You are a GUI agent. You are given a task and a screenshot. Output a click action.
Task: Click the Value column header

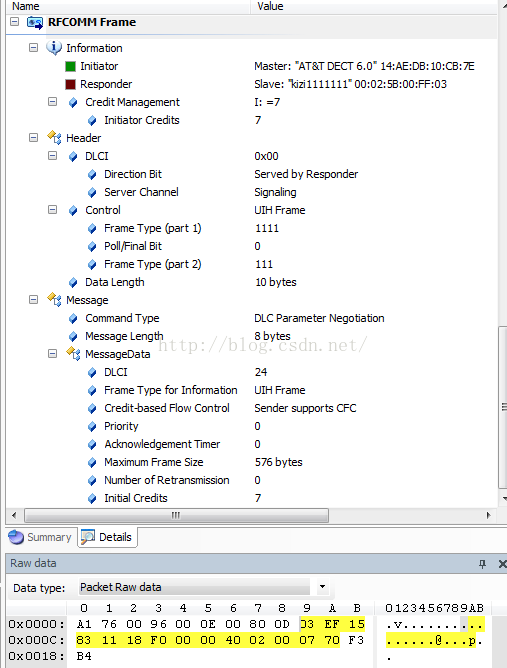374,6
